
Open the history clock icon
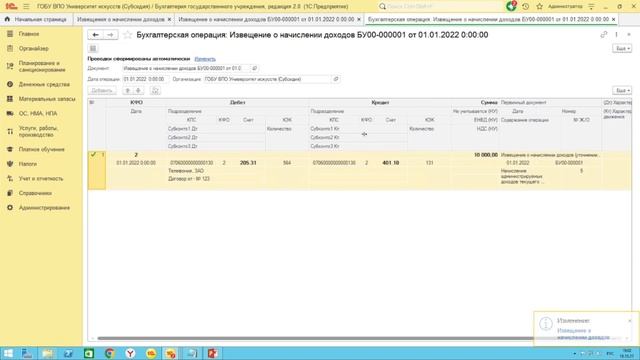(x=526, y=7)
